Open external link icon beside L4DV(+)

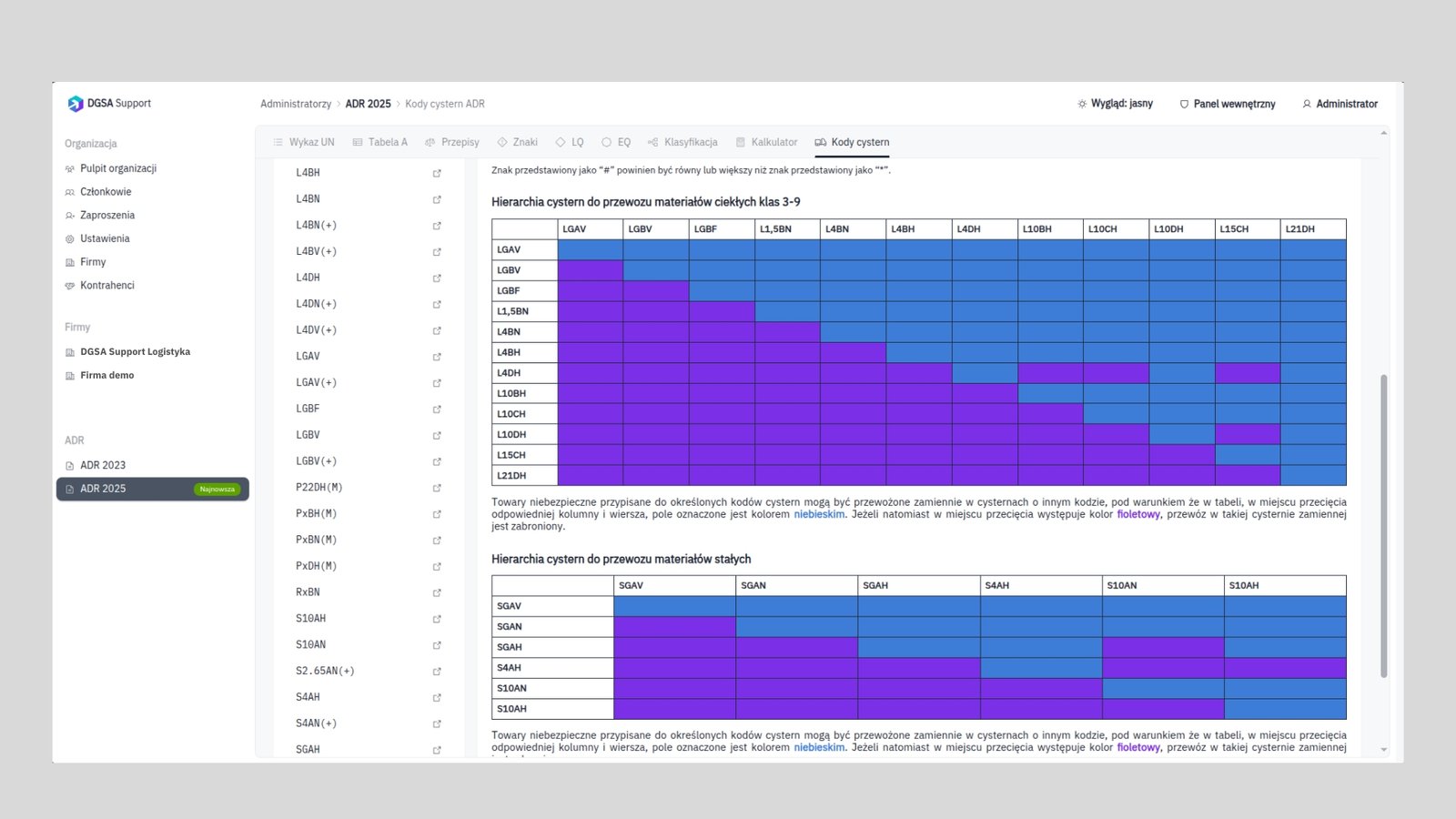coord(437,330)
